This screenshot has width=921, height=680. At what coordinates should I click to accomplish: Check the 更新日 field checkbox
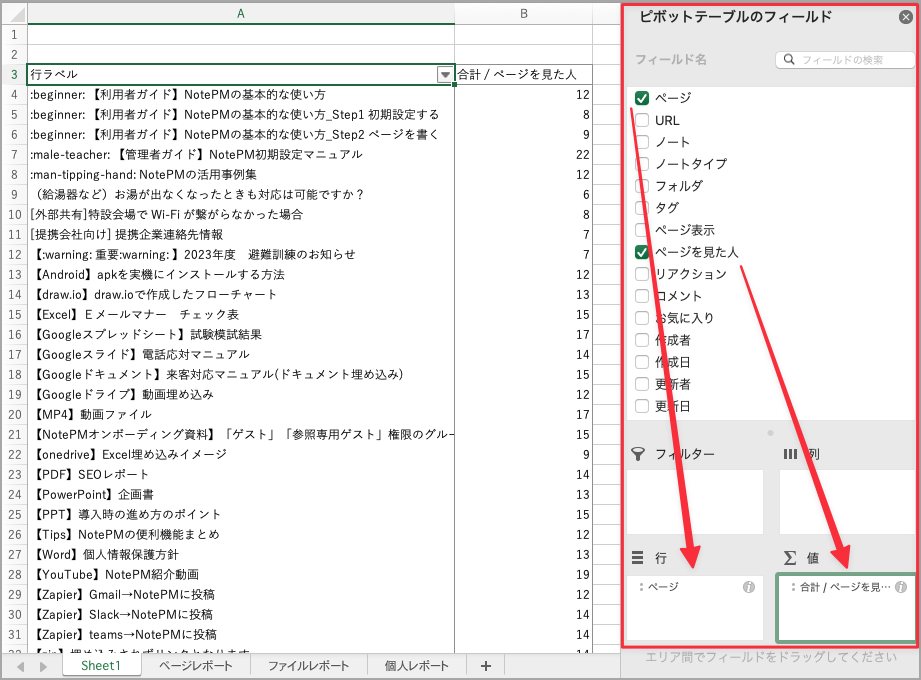click(642, 406)
